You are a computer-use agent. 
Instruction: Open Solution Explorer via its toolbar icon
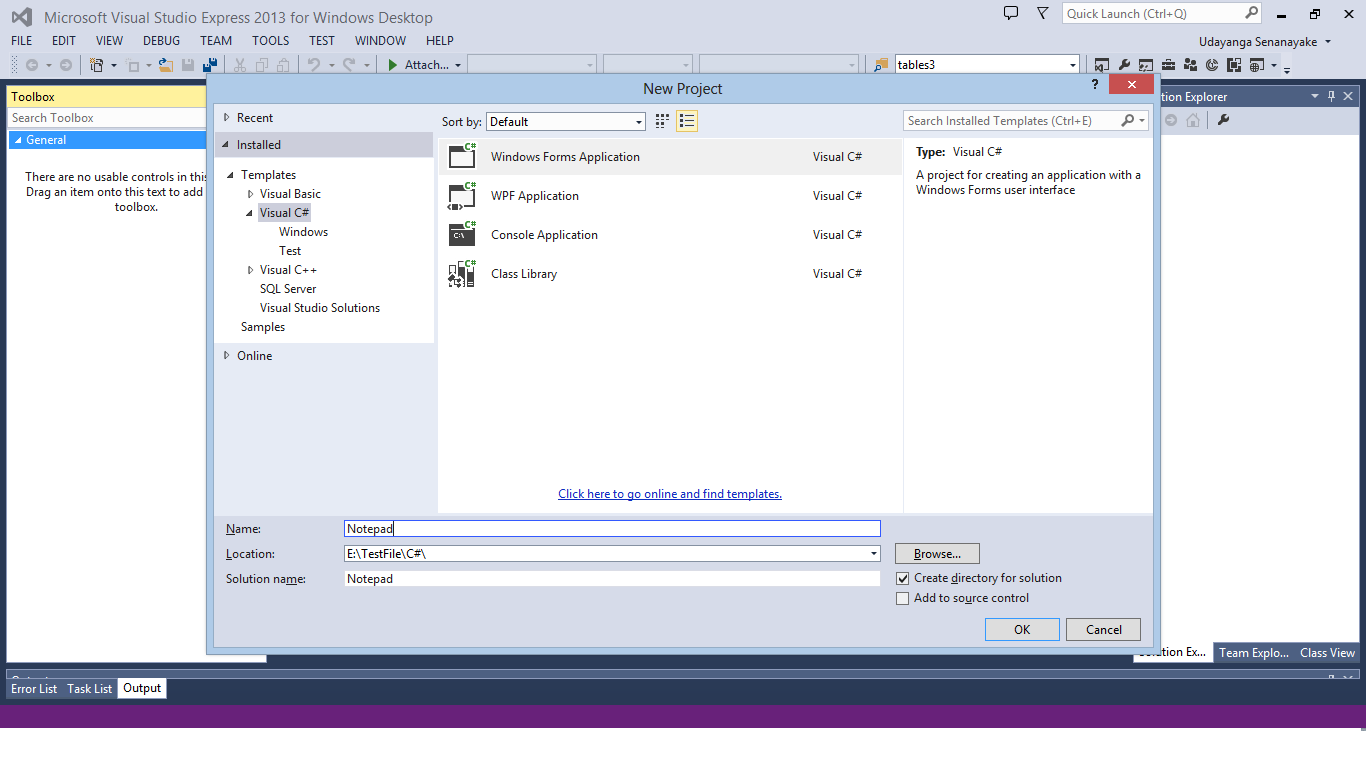[1102, 65]
